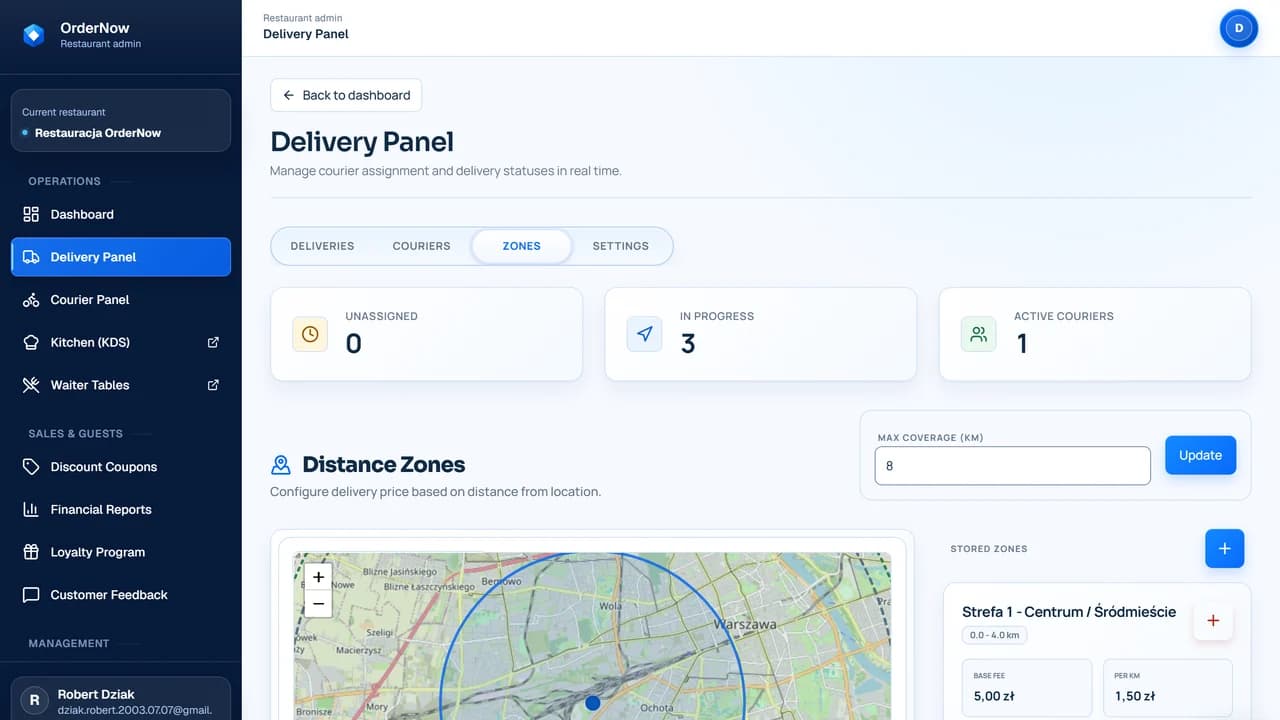This screenshot has width=1280, height=720.
Task: Click the Waiter Tables utensils icon
Action: 31,385
